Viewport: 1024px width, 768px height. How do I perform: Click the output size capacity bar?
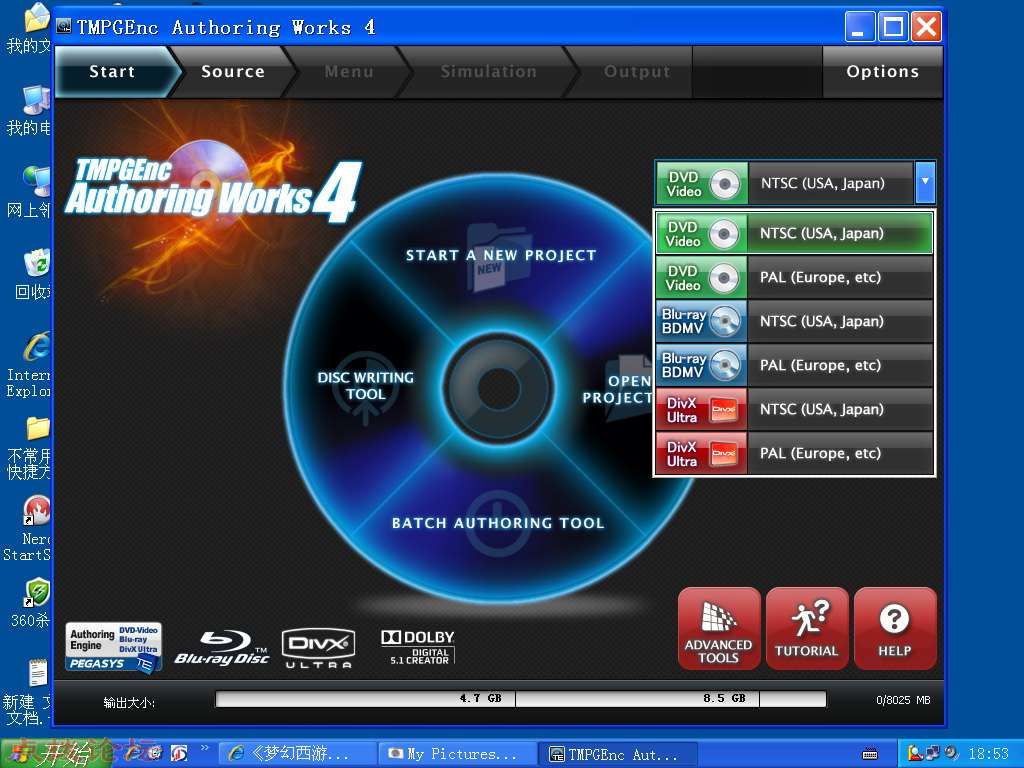point(520,699)
